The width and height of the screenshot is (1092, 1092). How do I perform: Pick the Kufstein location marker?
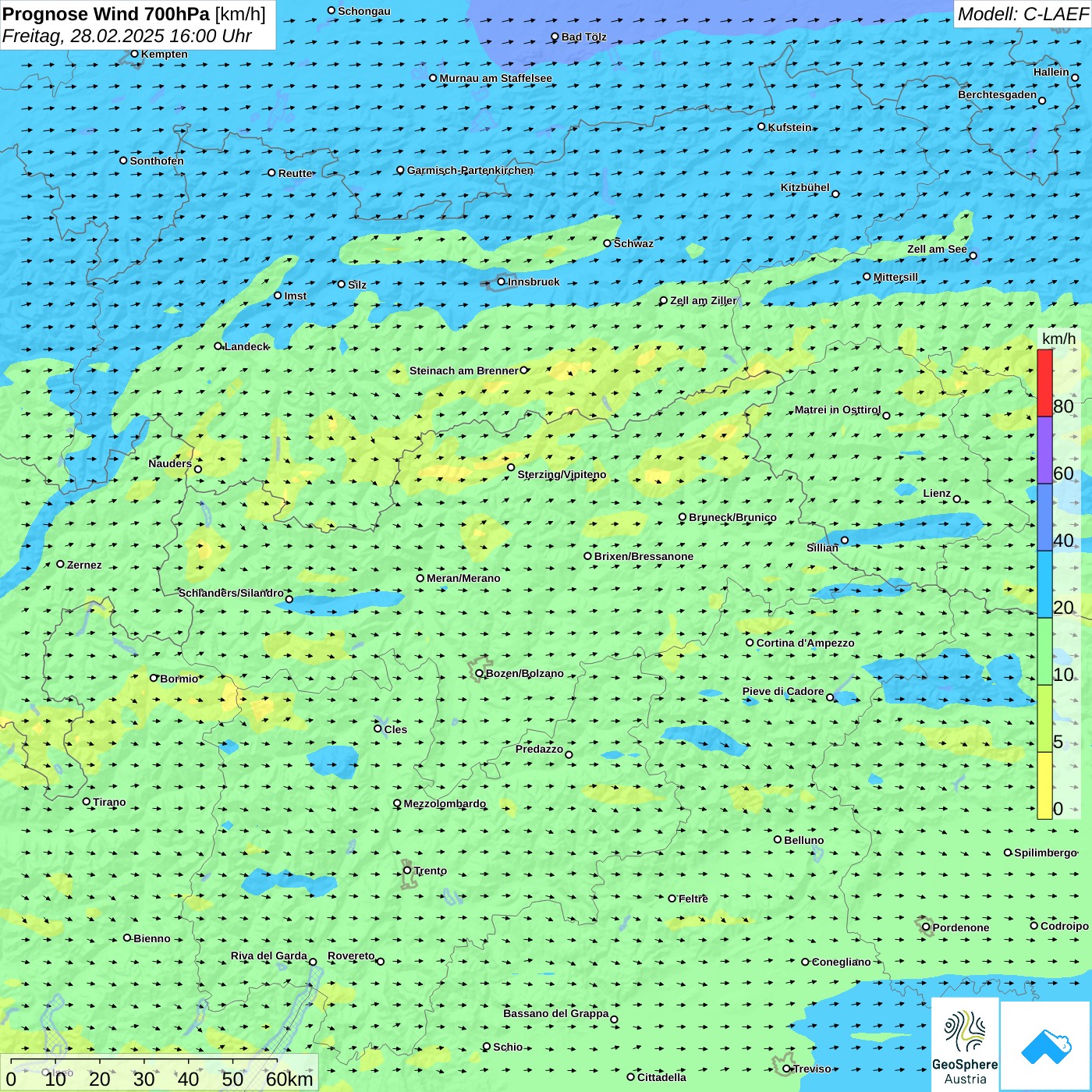tap(762, 126)
